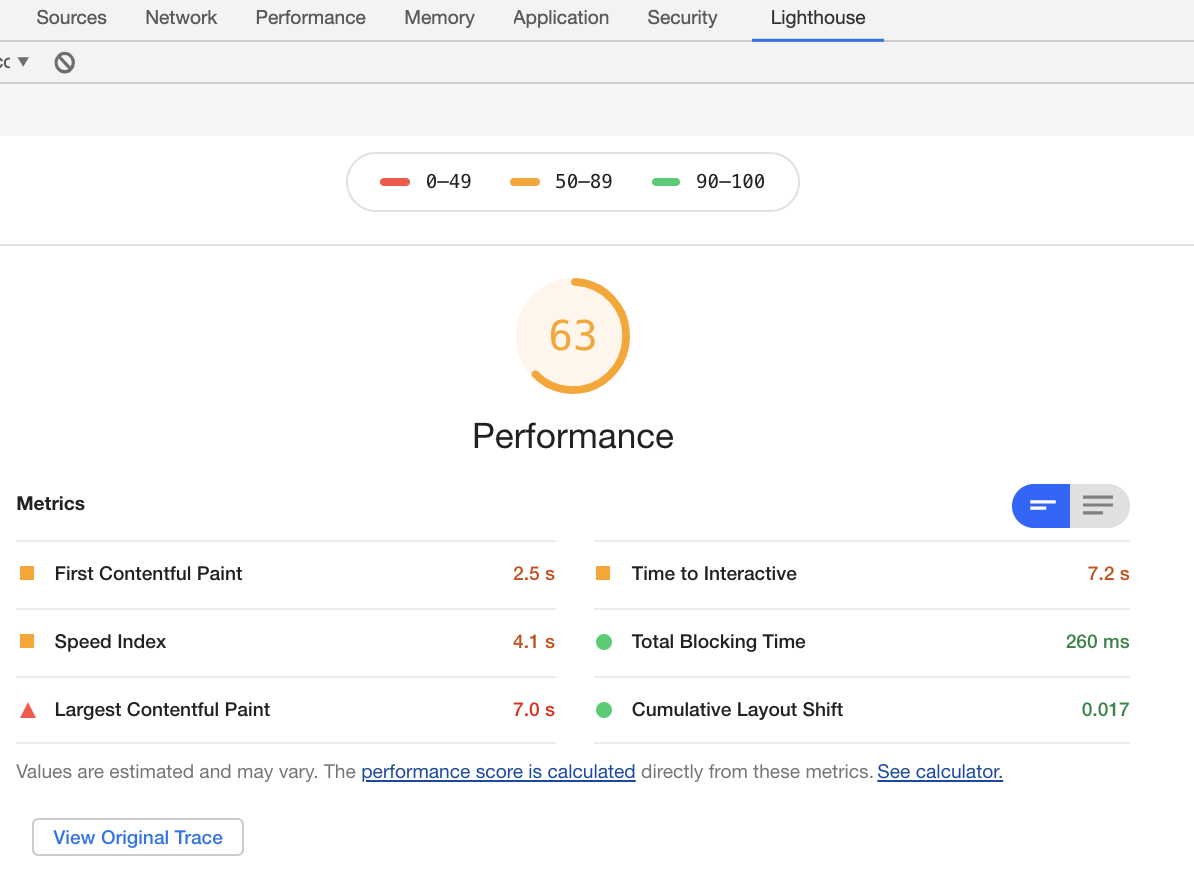Click the View Original Trace button
The image size is (1194, 872).
click(138, 838)
